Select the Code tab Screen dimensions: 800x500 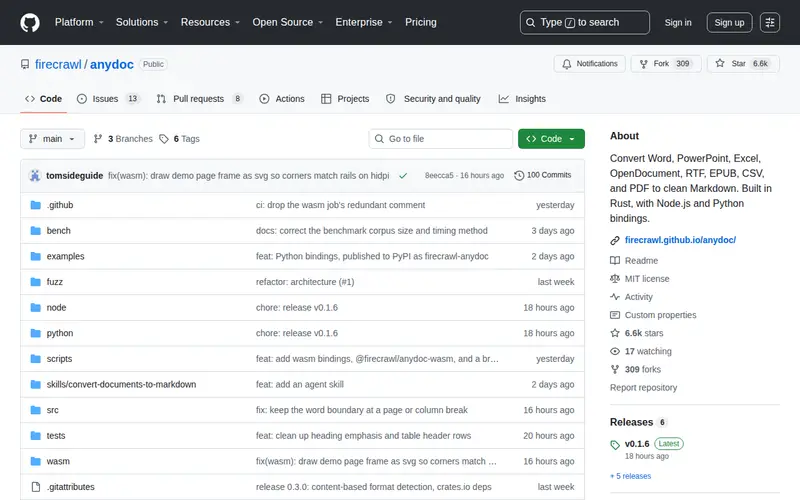(44, 99)
